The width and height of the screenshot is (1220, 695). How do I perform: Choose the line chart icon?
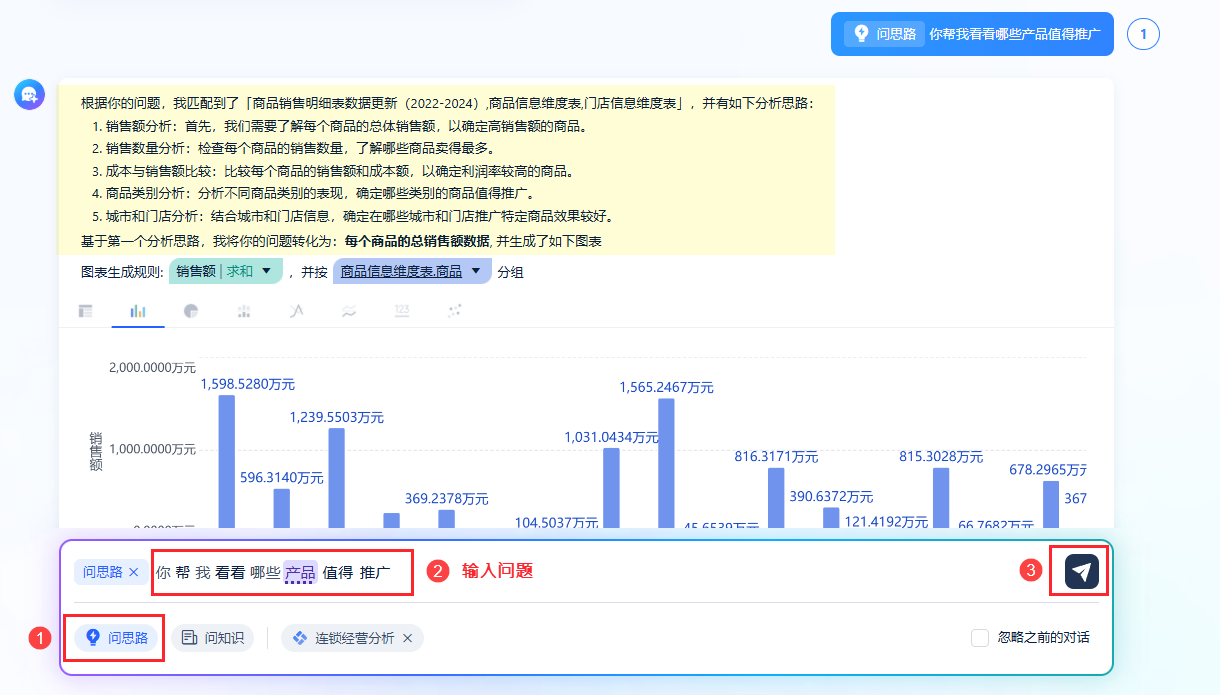[296, 311]
